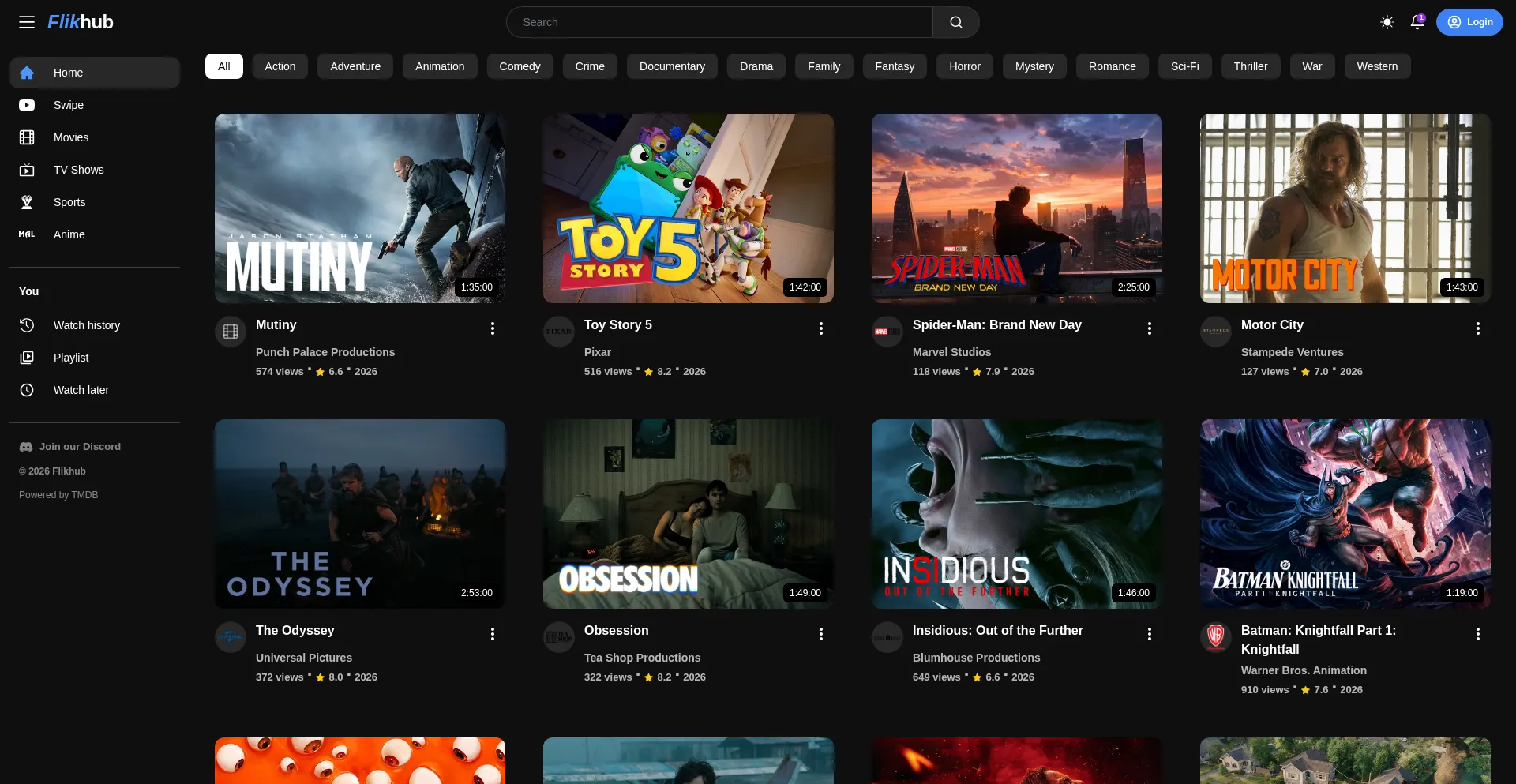Open options menu for The Odyssey
Viewport: 1516px width, 784px height.
(x=493, y=634)
